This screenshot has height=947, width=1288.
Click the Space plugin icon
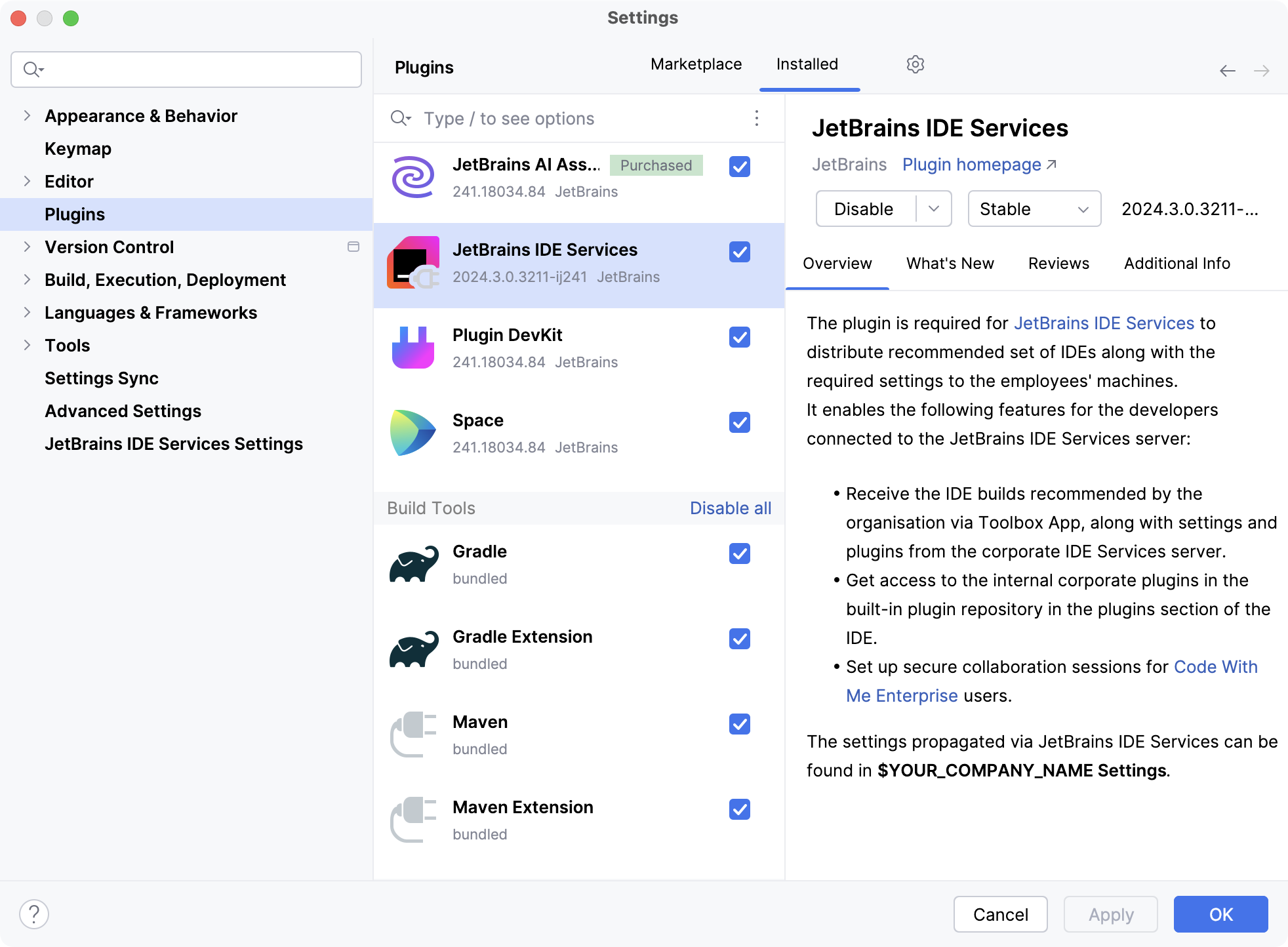coord(414,430)
